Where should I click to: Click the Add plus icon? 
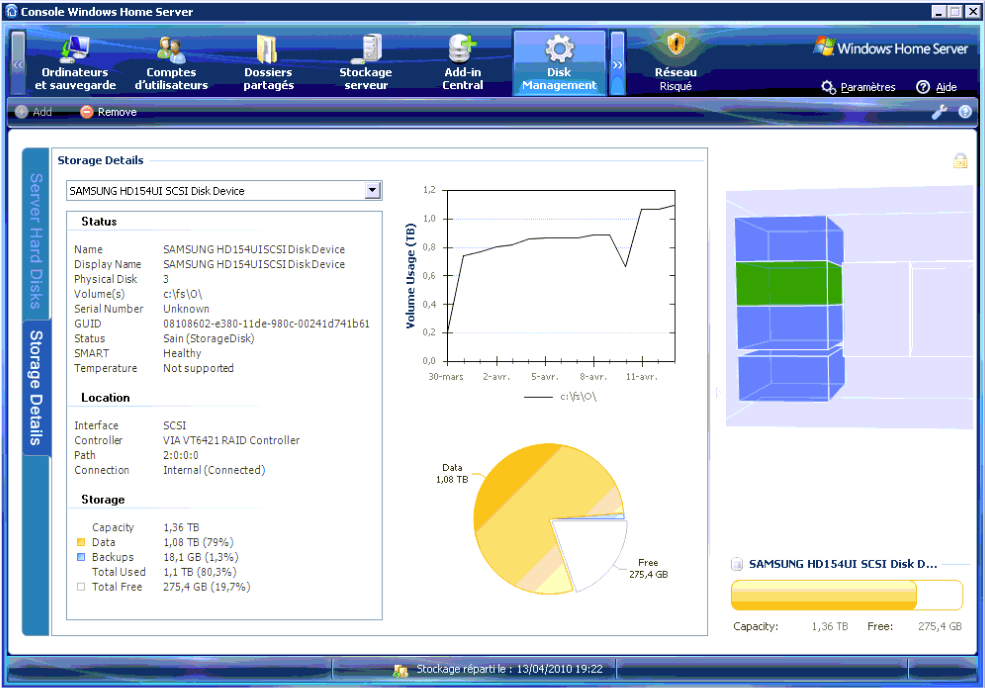[21, 112]
